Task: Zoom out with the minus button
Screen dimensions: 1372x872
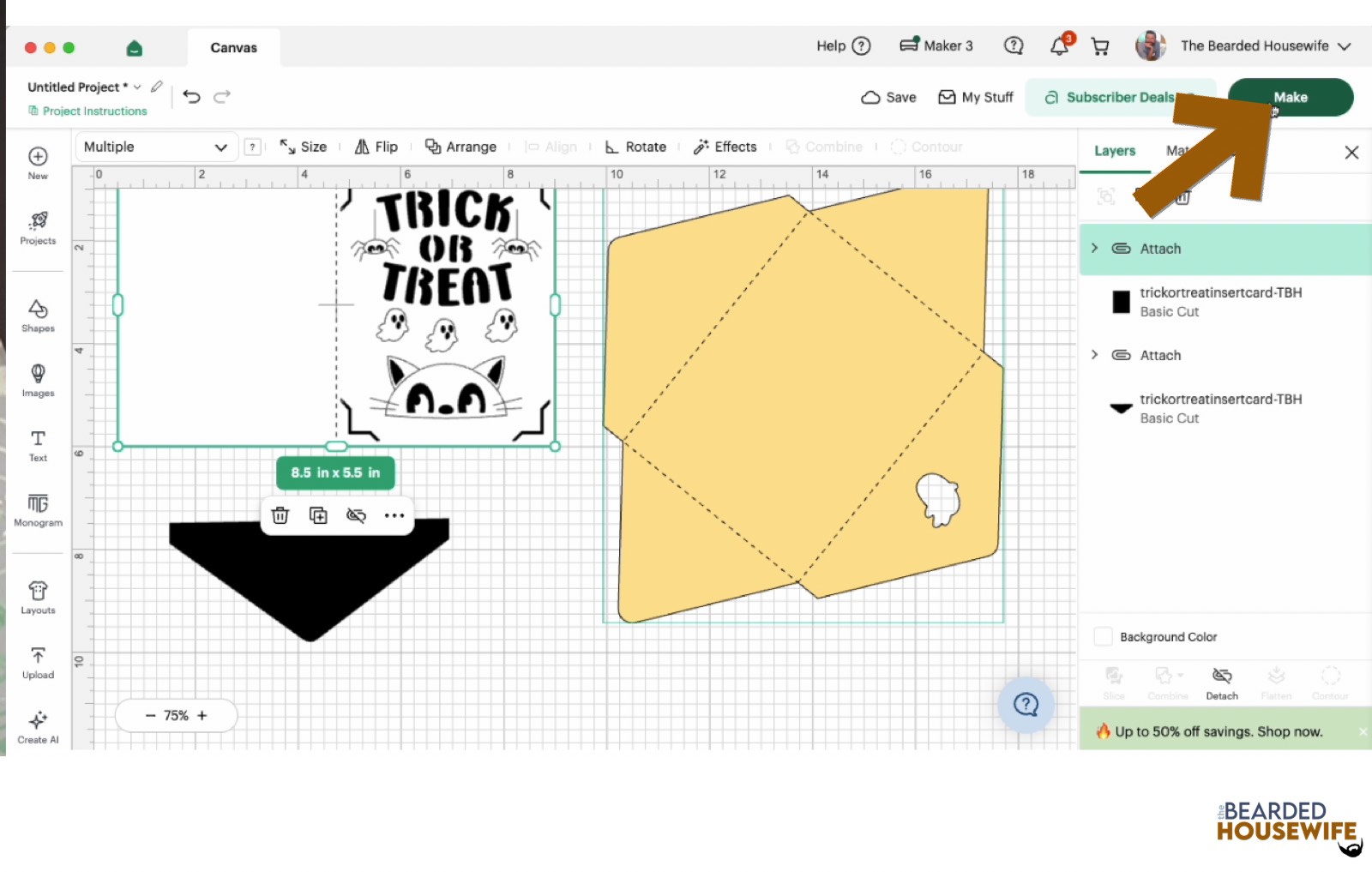Action: pos(151,715)
